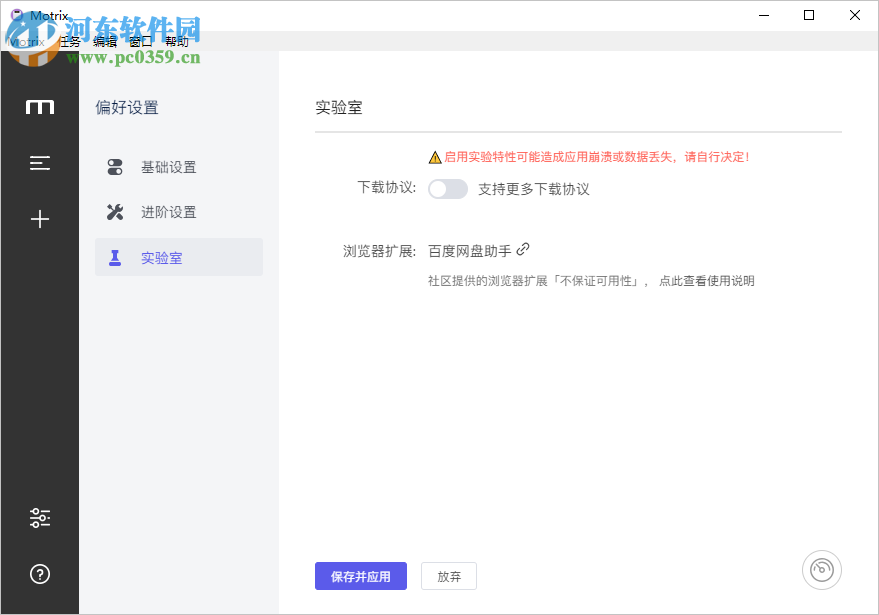Click the link icon beside 百度网盘助手
Image resolution: width=879 pixels, height=615 pixels.
pyautogui.click(x=523, y=250)
